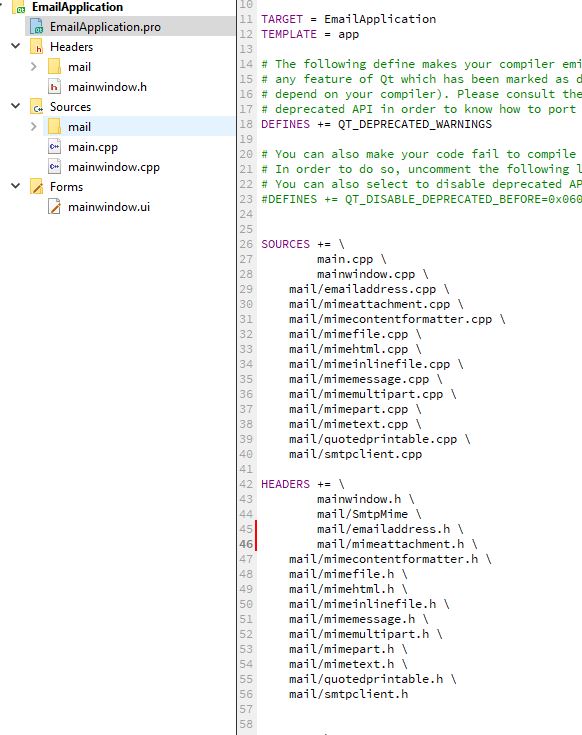The width and height of the screenshot is (582, 735).
Task: Click the HEADERS keyword on line 42
Action: click(x=285, y=484)
